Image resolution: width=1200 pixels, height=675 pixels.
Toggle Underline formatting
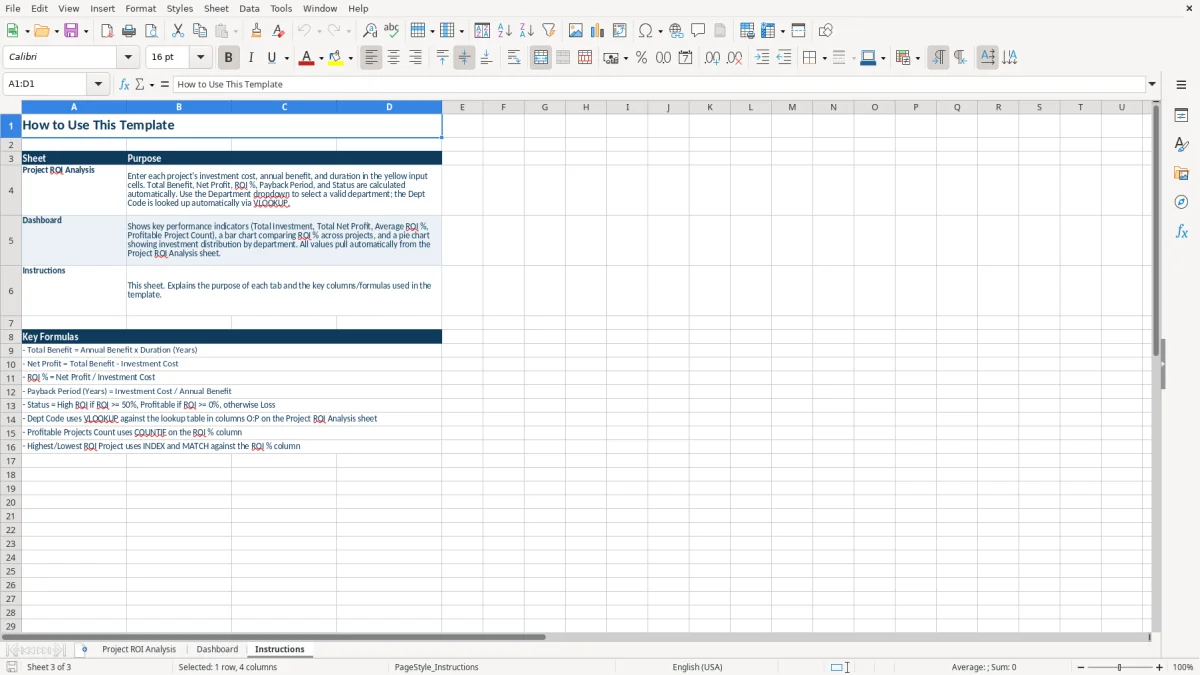272,58
